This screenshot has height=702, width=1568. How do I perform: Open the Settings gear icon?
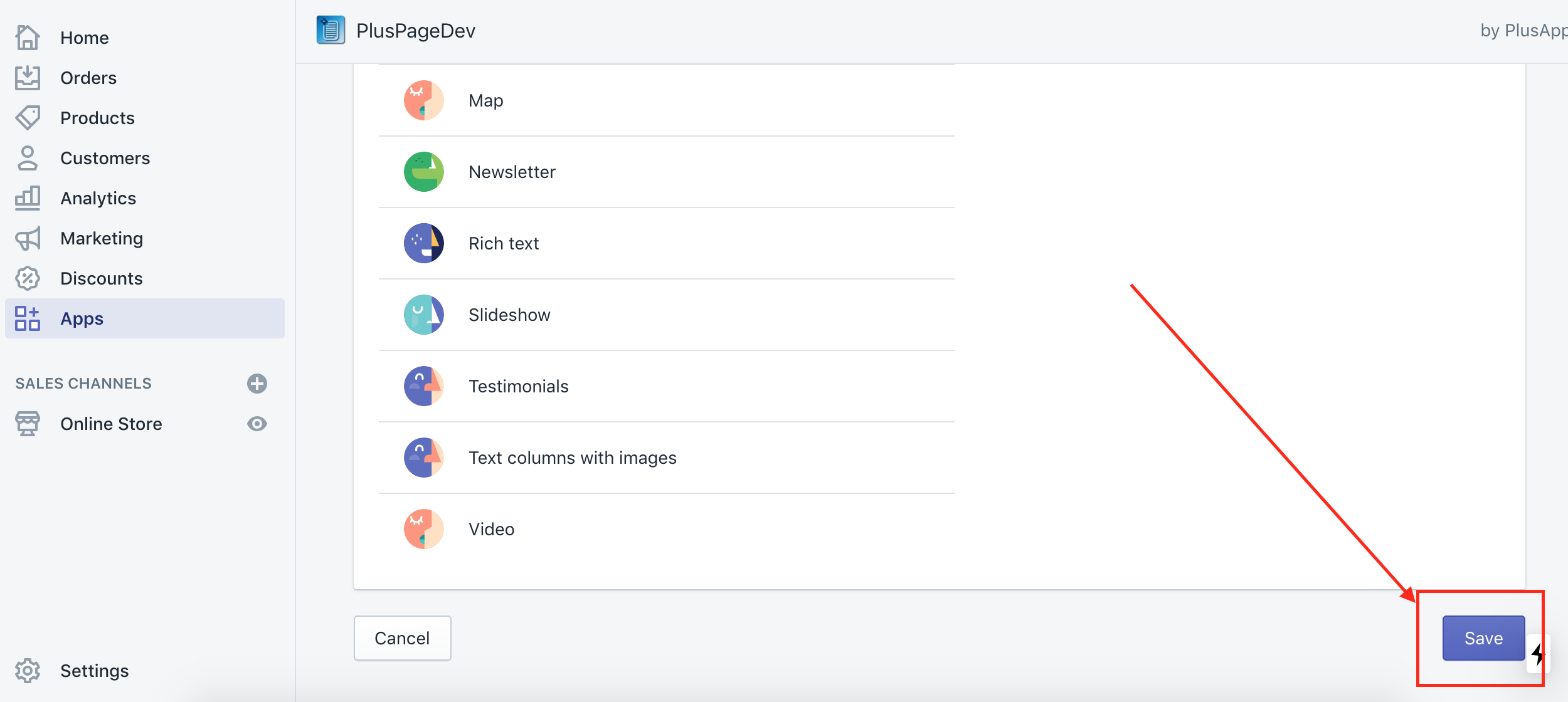click(x=28, y=670)
